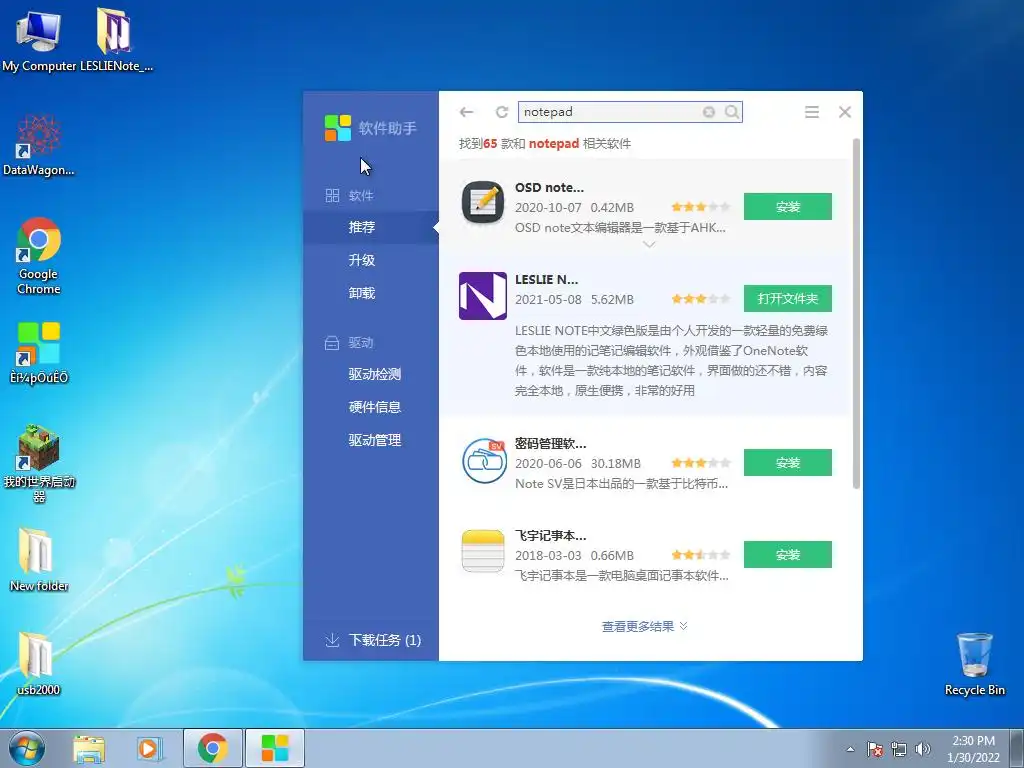This screenshot has height=768, width=1024.
Task: Click the download arrow icon beside 下载任务
Action: pyautogui.click(x=332, y=640)
